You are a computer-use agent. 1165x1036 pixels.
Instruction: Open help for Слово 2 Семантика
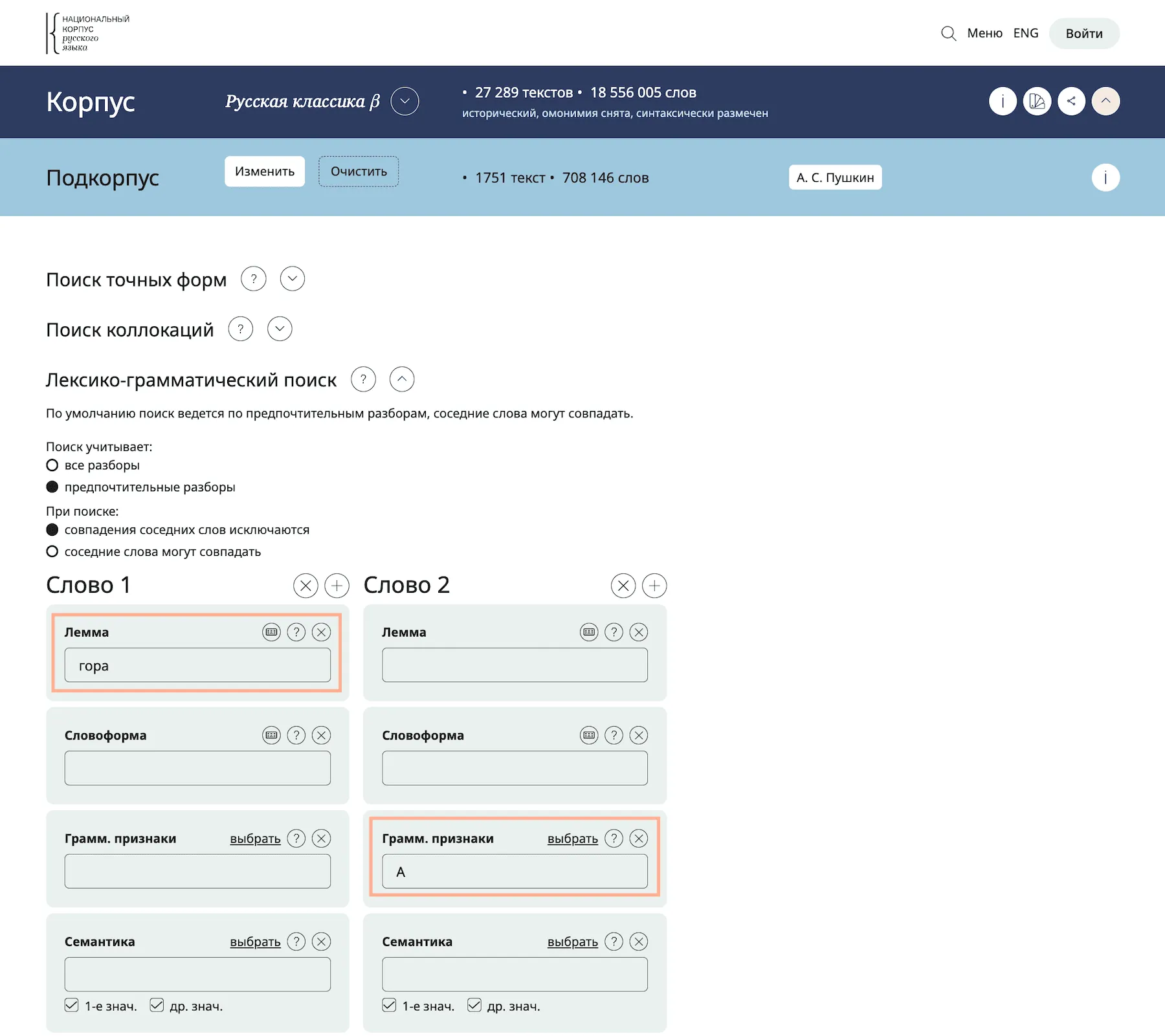pyautogui.click(x=614, y=942)
